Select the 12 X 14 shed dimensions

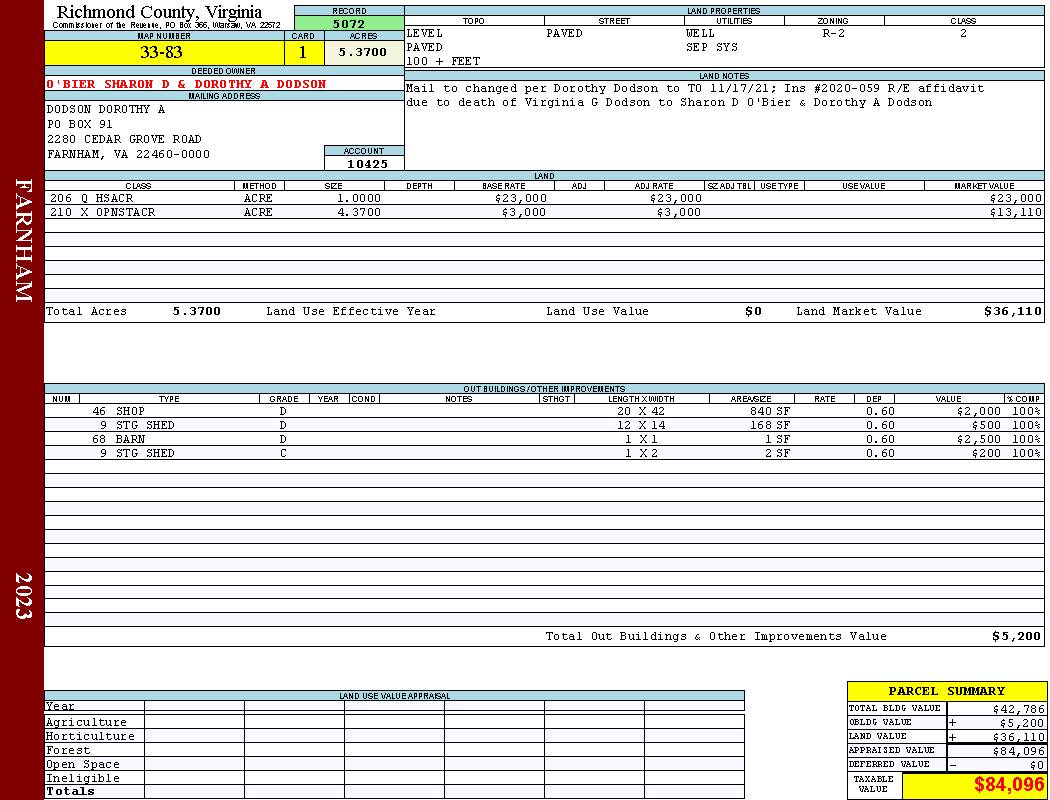[x=641, y=425]
